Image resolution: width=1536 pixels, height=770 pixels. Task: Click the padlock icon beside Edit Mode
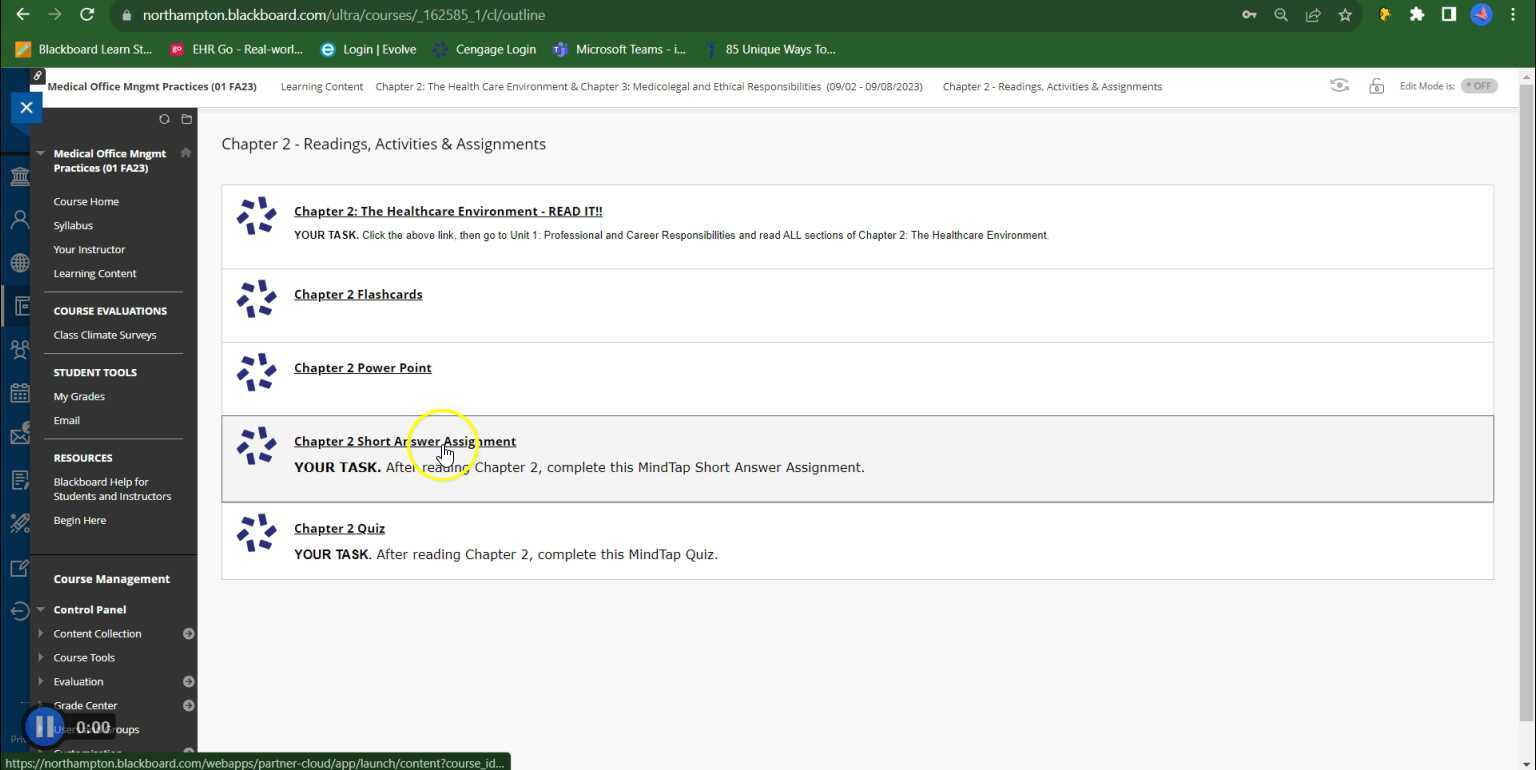point(1376,86)
